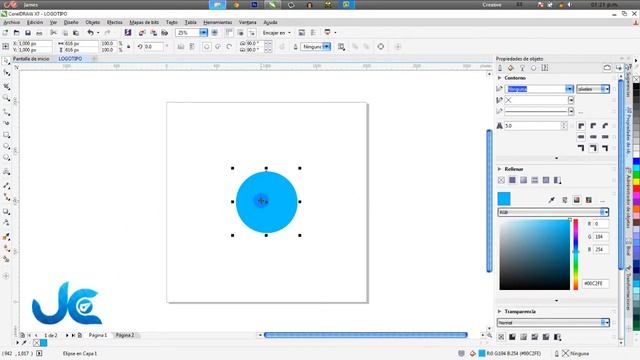
Task: Select the Color Eyedropper tool in toolbox
Action: [x=6, y=237]
